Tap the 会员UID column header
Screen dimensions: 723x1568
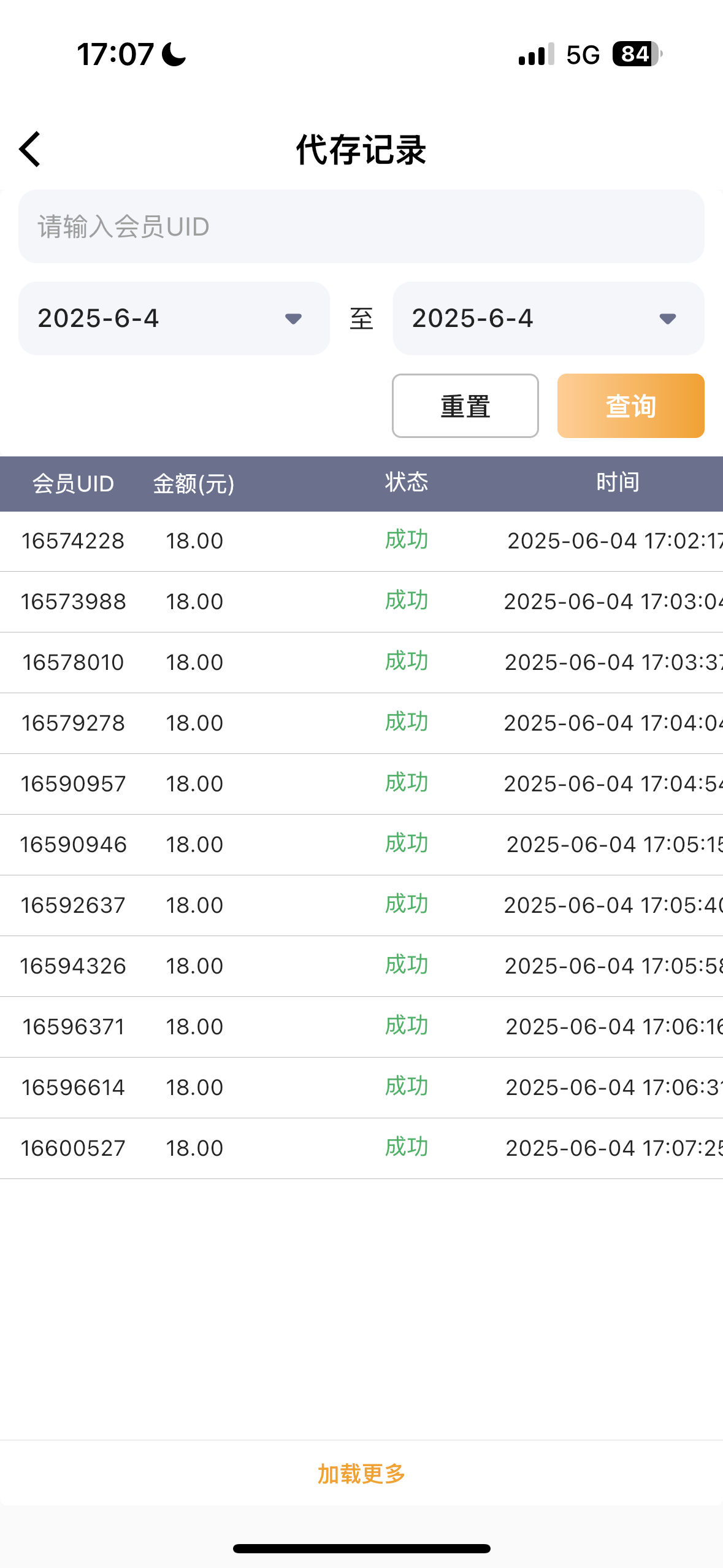point(73,483)
